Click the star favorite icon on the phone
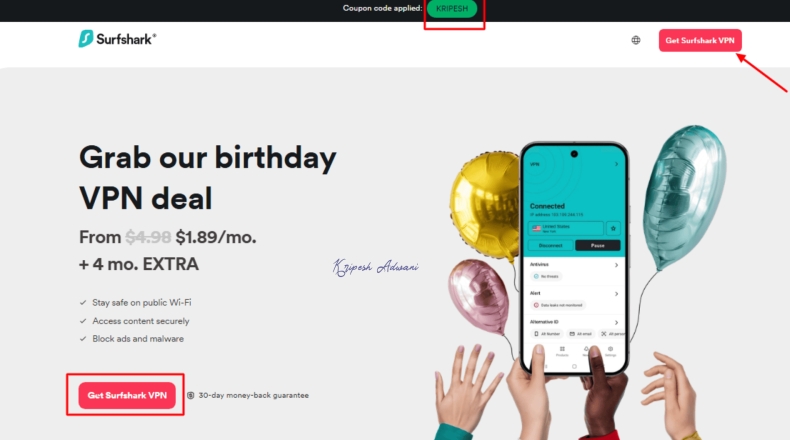The image size is (790, 440). click(x=613, y=228)
